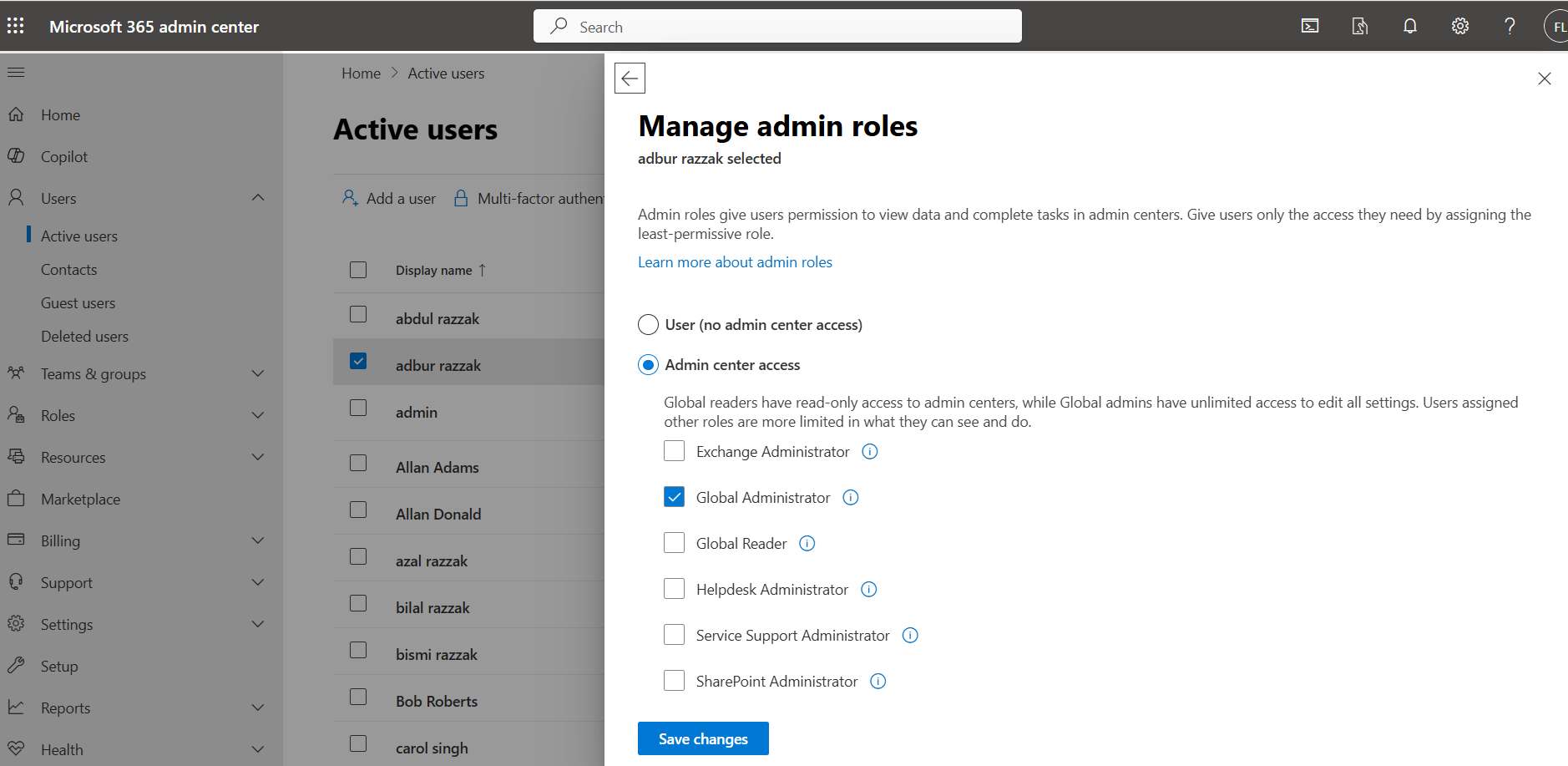Navigate using the Home breadcrumb

pyautogui.click(x=361, y=73)
